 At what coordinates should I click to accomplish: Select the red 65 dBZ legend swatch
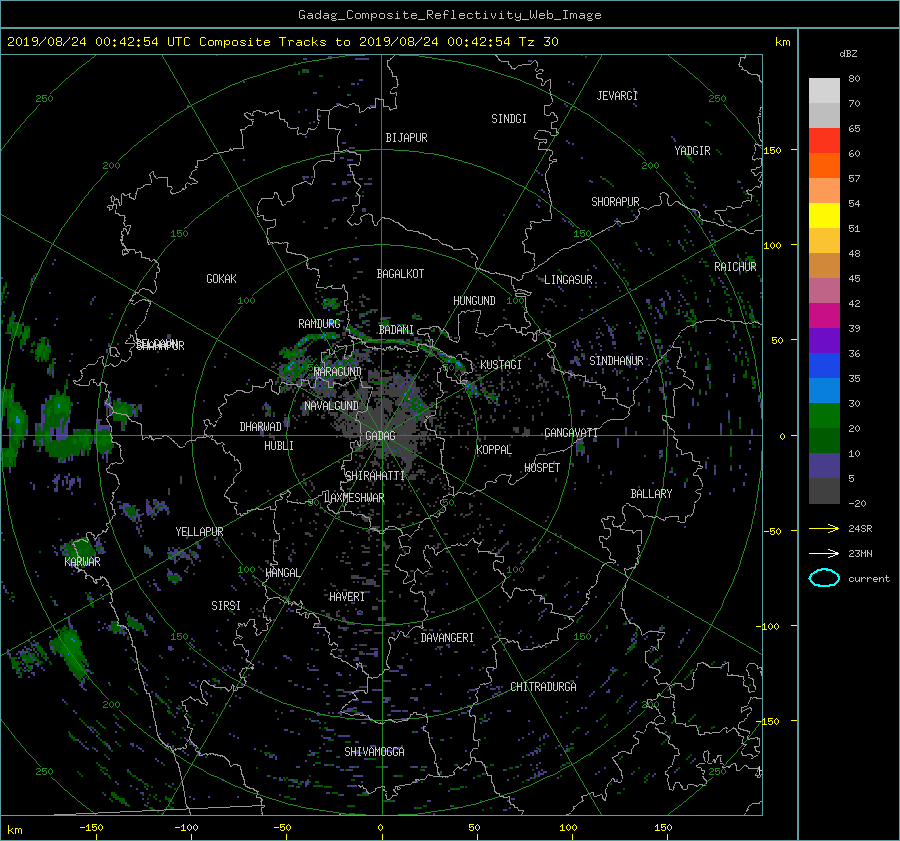tap(824, 141)
